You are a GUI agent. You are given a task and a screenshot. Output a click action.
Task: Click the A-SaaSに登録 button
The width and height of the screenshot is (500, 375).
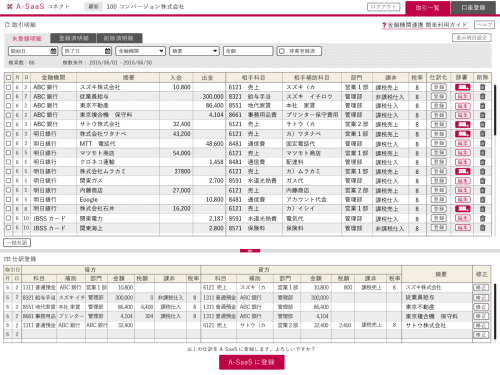coord(252,362)
